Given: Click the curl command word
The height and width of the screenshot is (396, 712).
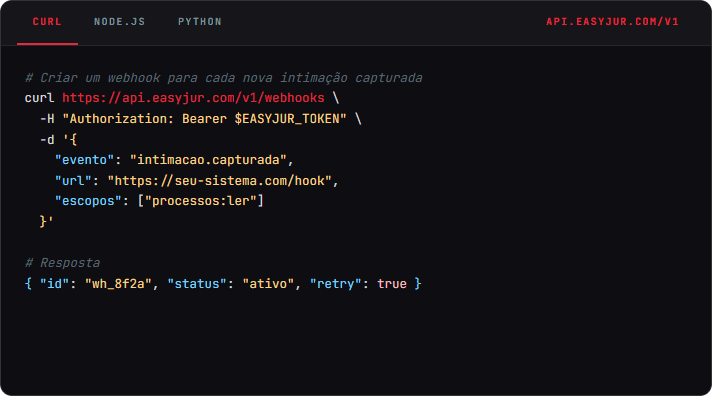Looking at the screenshot, I should coord(39,98).
